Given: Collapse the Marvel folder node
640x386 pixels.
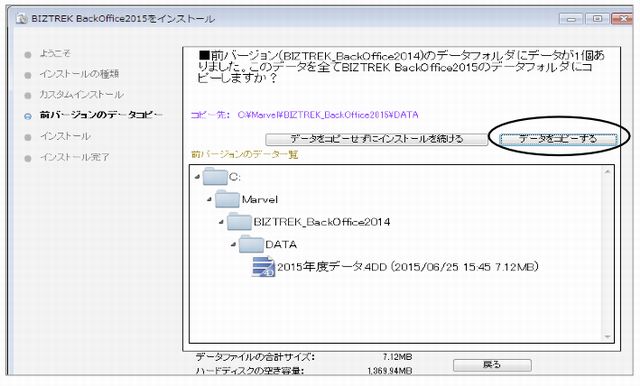Looking at the screenshot, I should point(209,200).
